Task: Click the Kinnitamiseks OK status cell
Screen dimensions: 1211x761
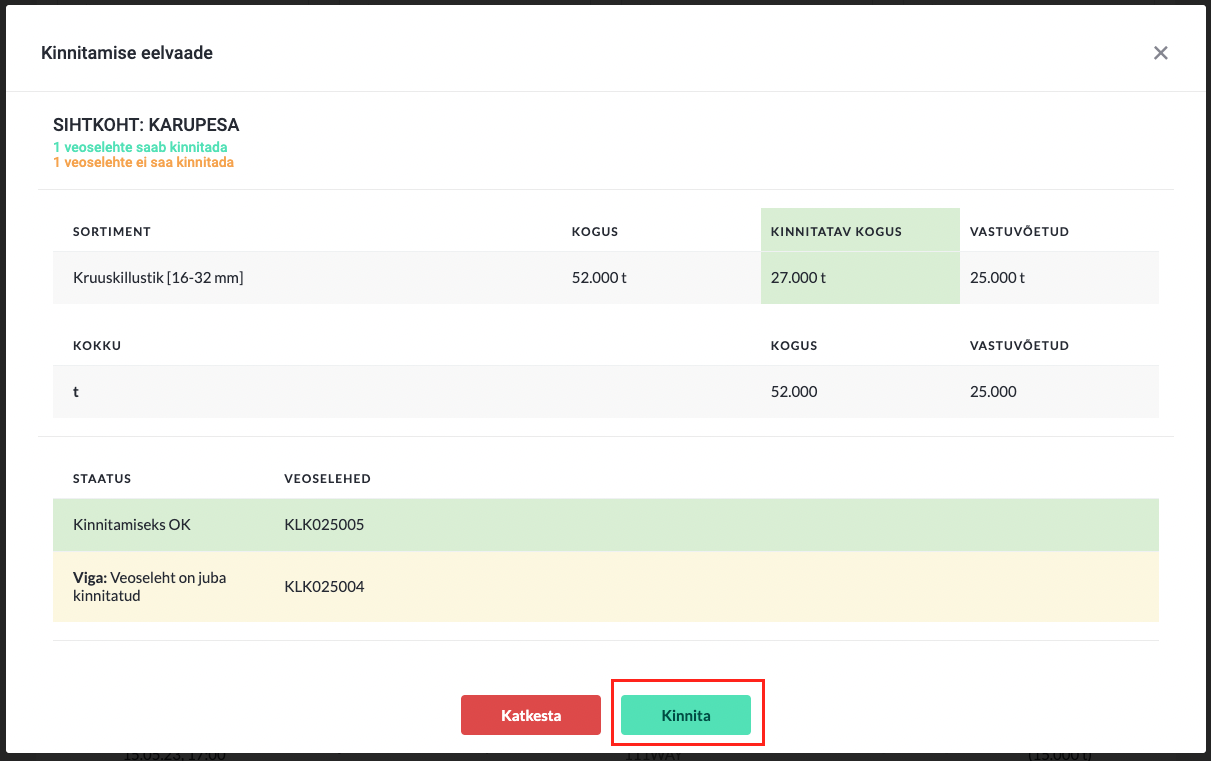Action: (132, 525)
